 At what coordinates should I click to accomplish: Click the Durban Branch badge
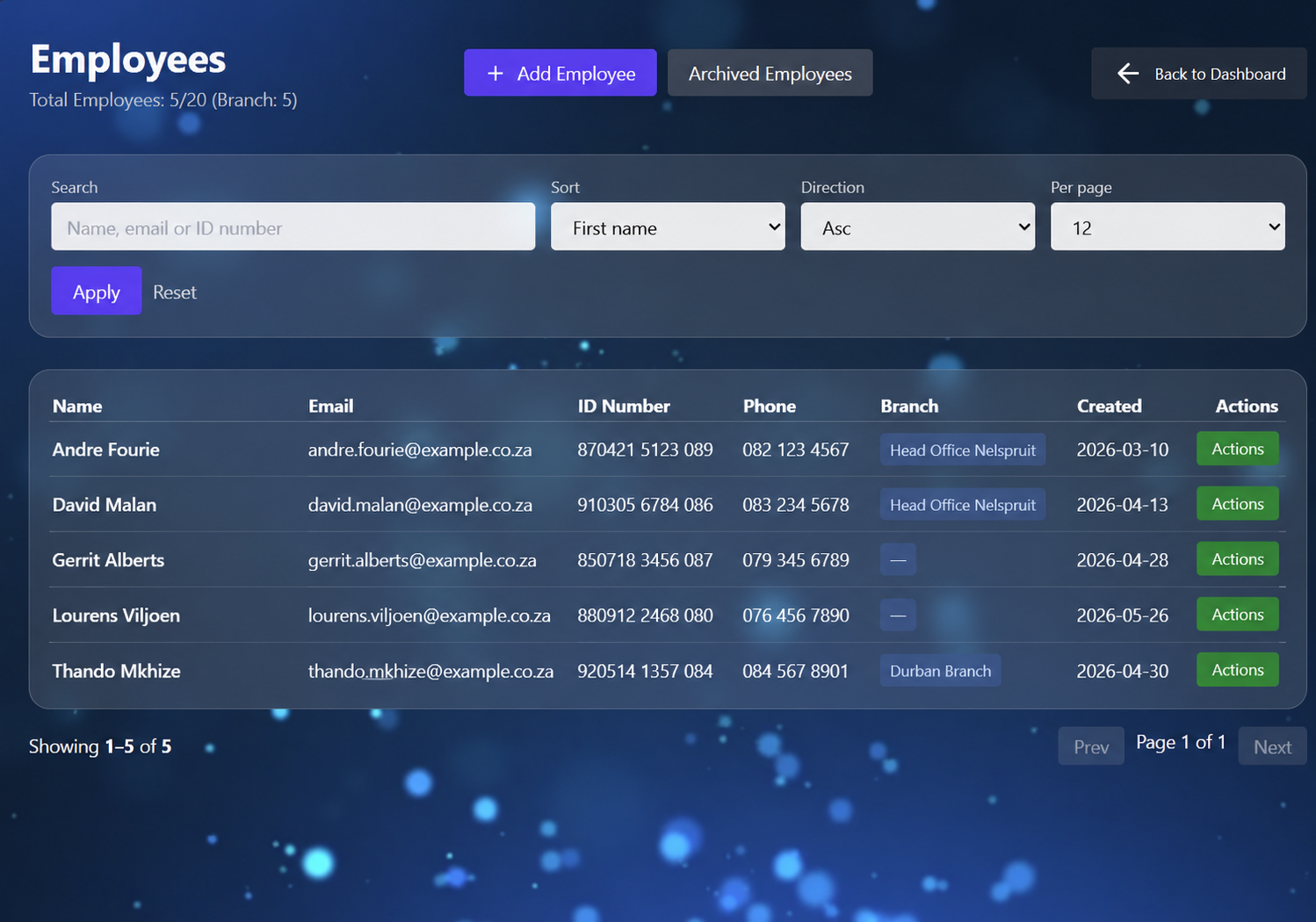click(940, 671)
